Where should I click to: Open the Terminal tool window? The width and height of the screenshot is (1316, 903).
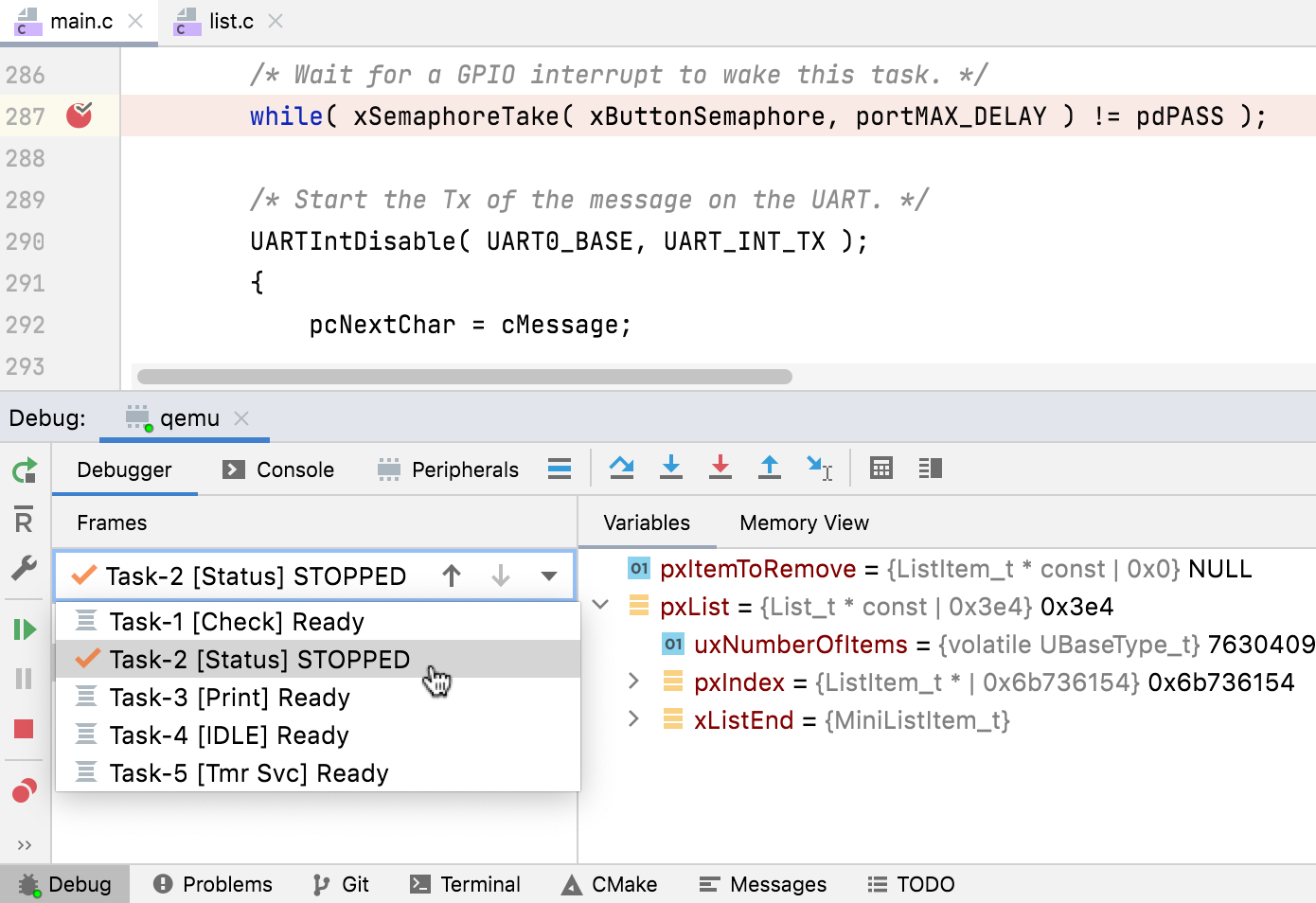click(465, 884)
